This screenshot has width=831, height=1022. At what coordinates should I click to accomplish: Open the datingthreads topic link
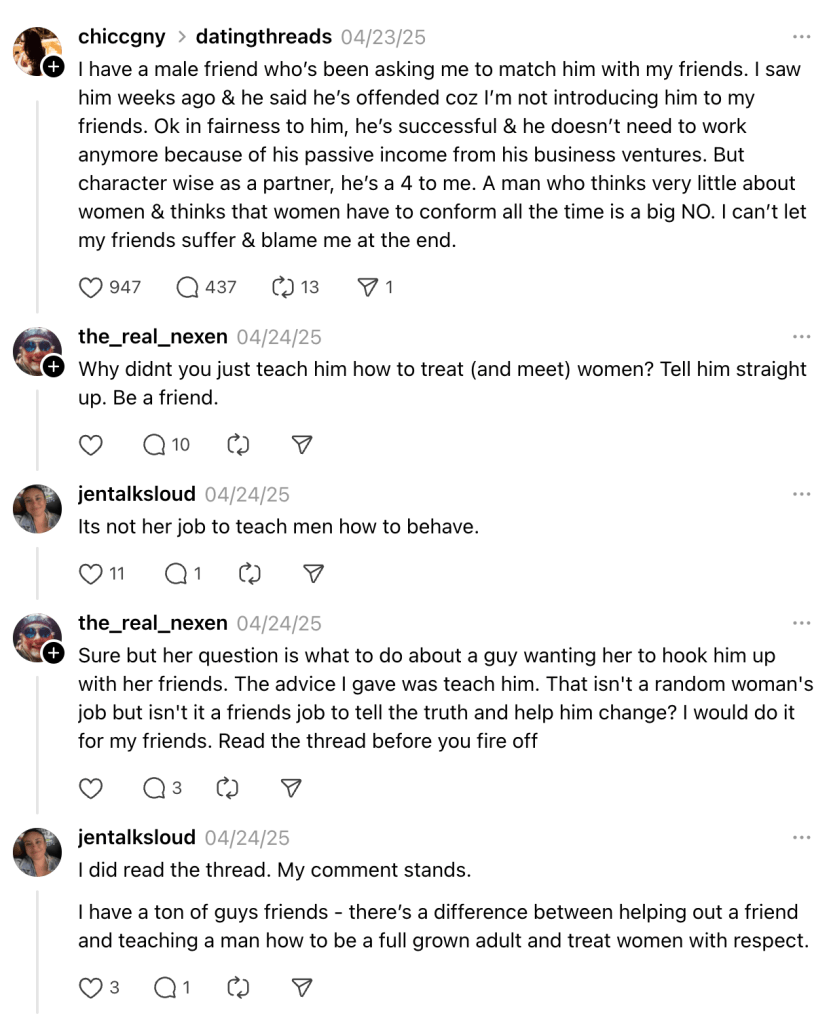coord(263,37)
